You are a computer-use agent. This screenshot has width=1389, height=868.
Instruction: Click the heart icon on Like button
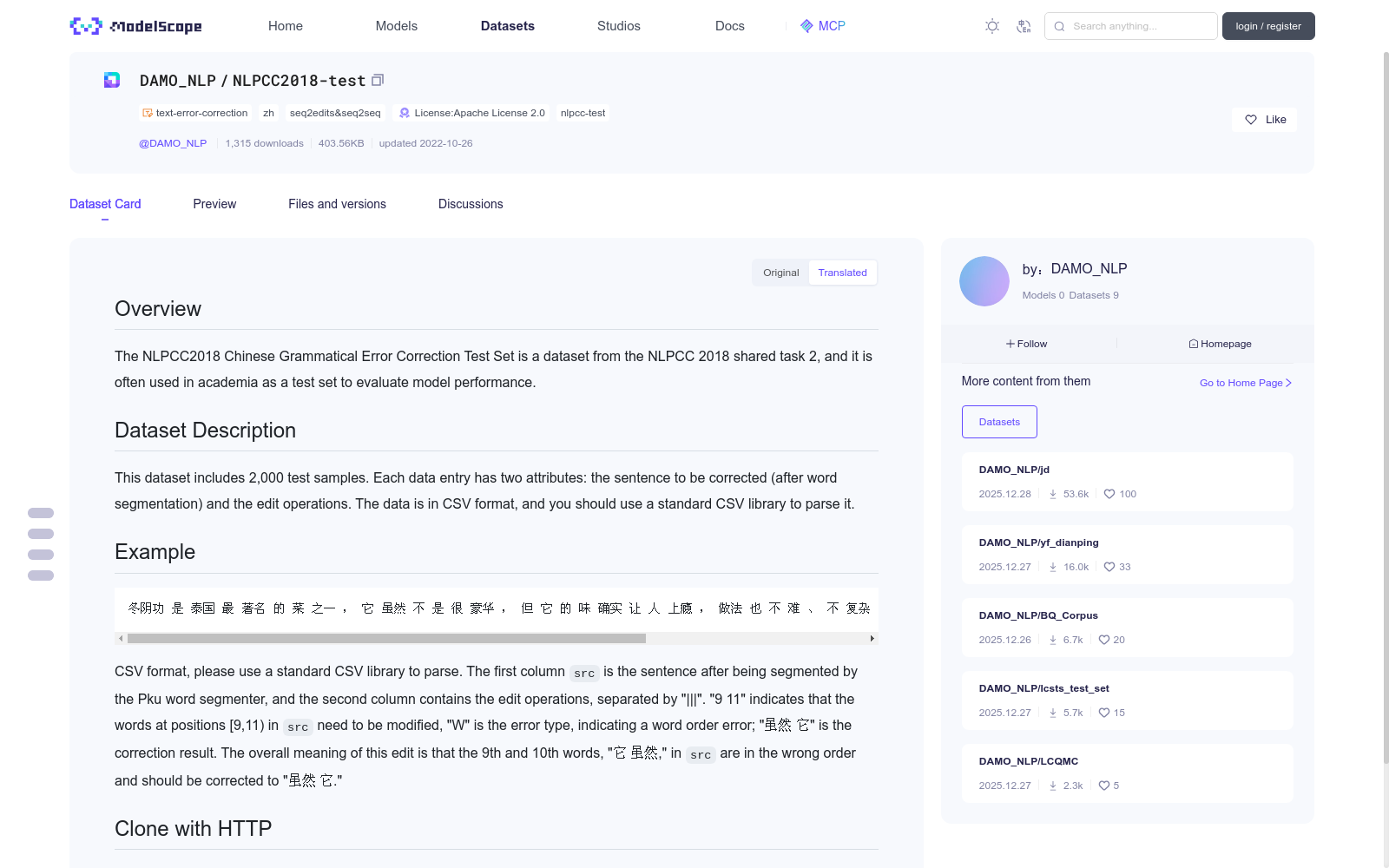click(x=1251, y=120)
